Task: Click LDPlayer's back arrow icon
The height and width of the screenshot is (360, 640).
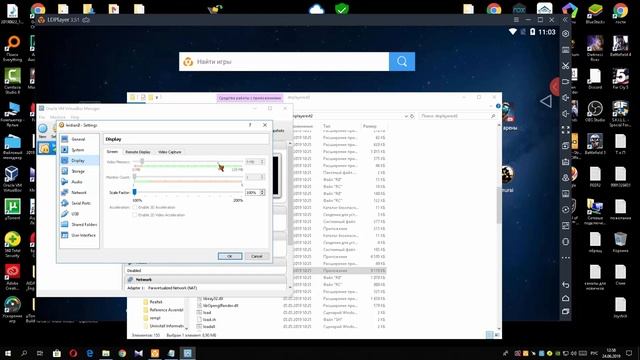Action: click(x=565, y=284)
